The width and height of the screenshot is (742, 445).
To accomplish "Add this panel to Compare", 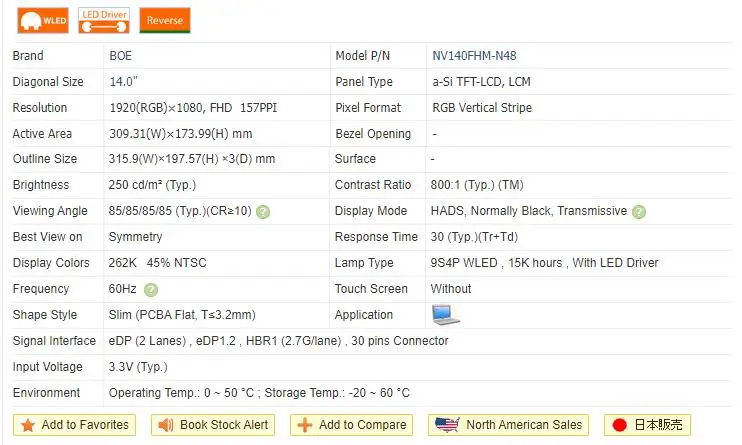I will click(352, 425).
